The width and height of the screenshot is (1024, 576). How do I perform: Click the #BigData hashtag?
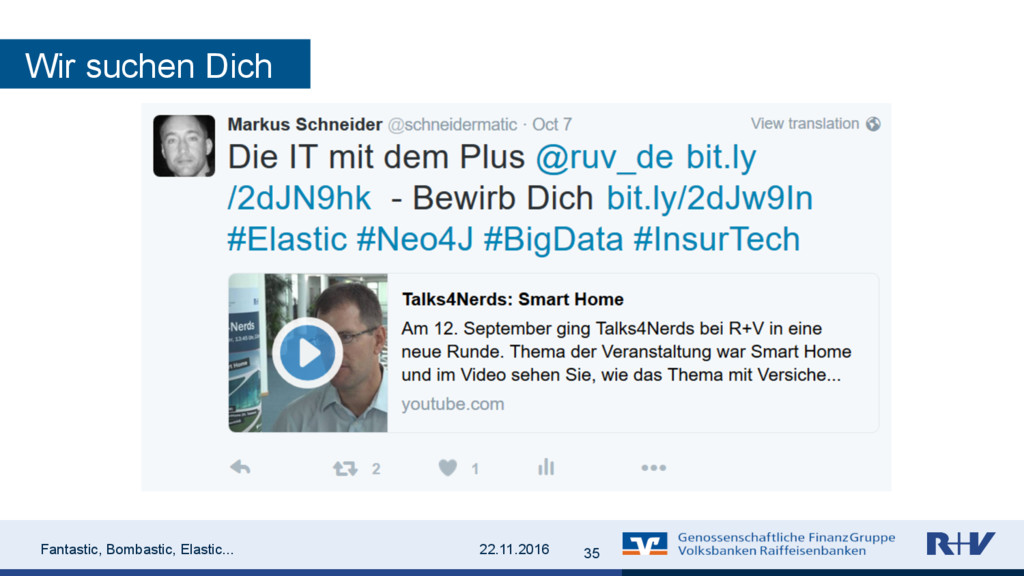click(x=553, y=239)
